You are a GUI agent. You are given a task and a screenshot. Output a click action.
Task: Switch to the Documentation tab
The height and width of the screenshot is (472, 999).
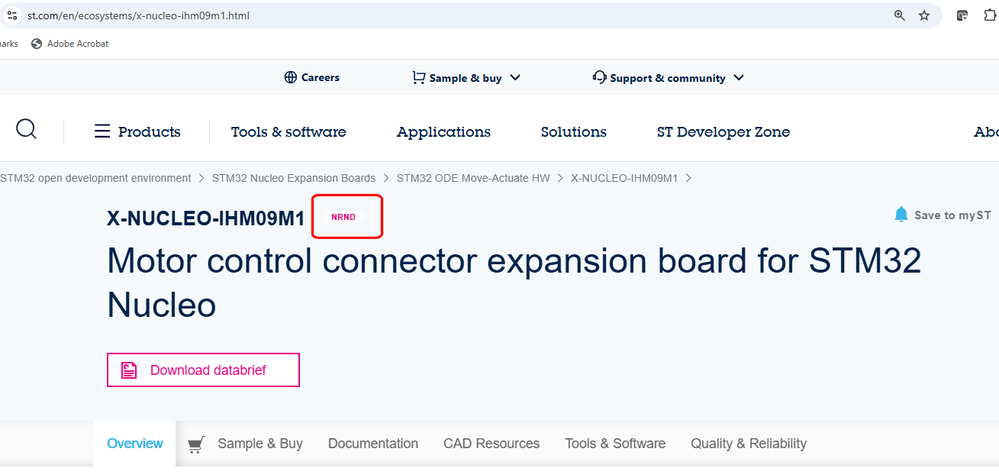pyautogui.click(x=373, y=443)
